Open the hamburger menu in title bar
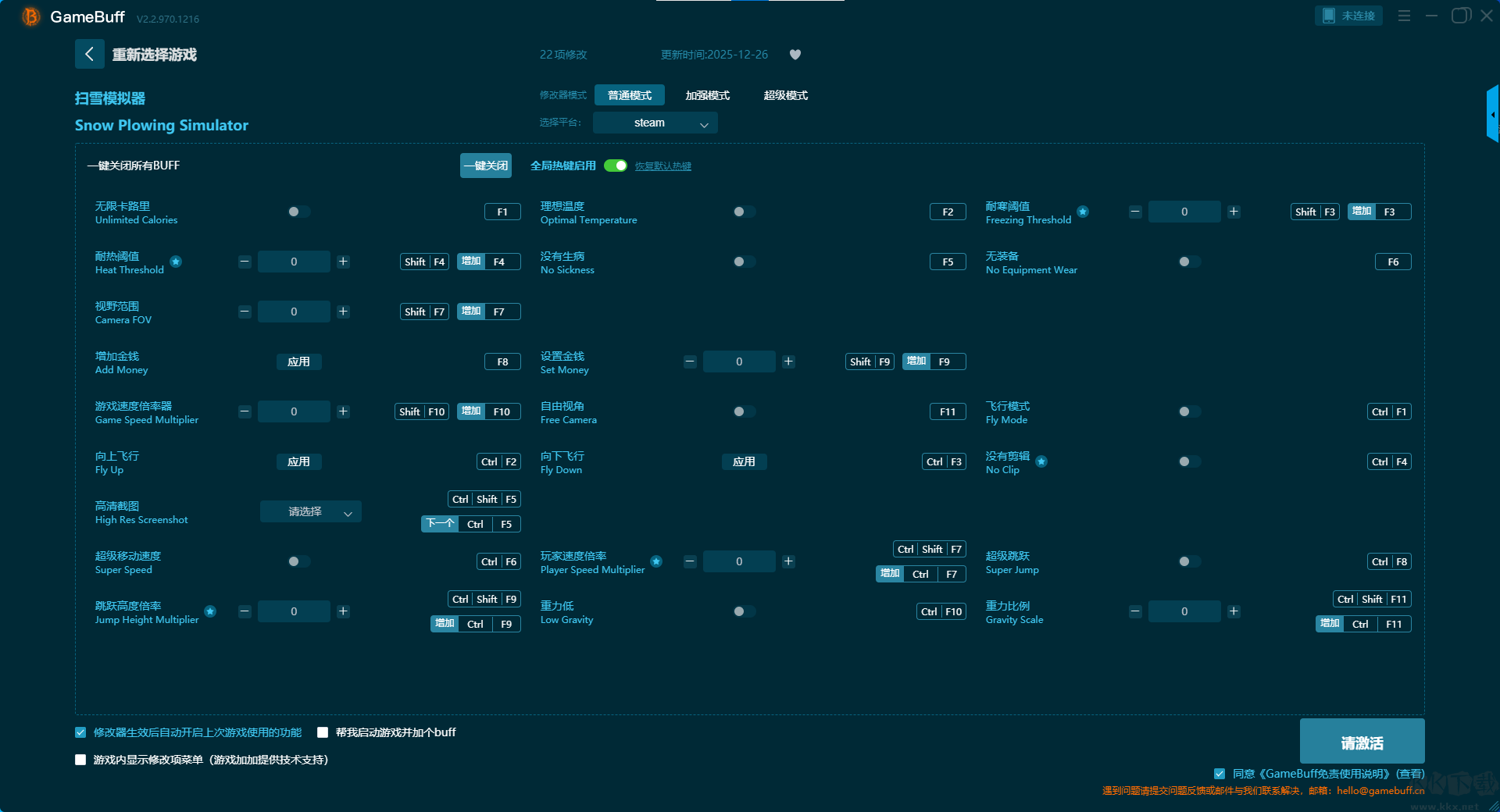The image size is (1500, 812). click(1404, 16)
